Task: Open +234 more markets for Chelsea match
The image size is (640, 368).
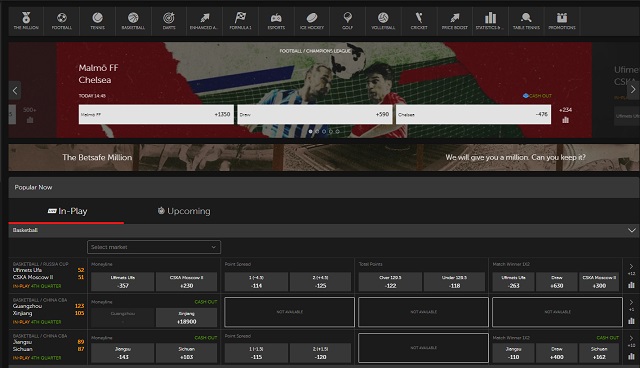Action: (565, 110)
